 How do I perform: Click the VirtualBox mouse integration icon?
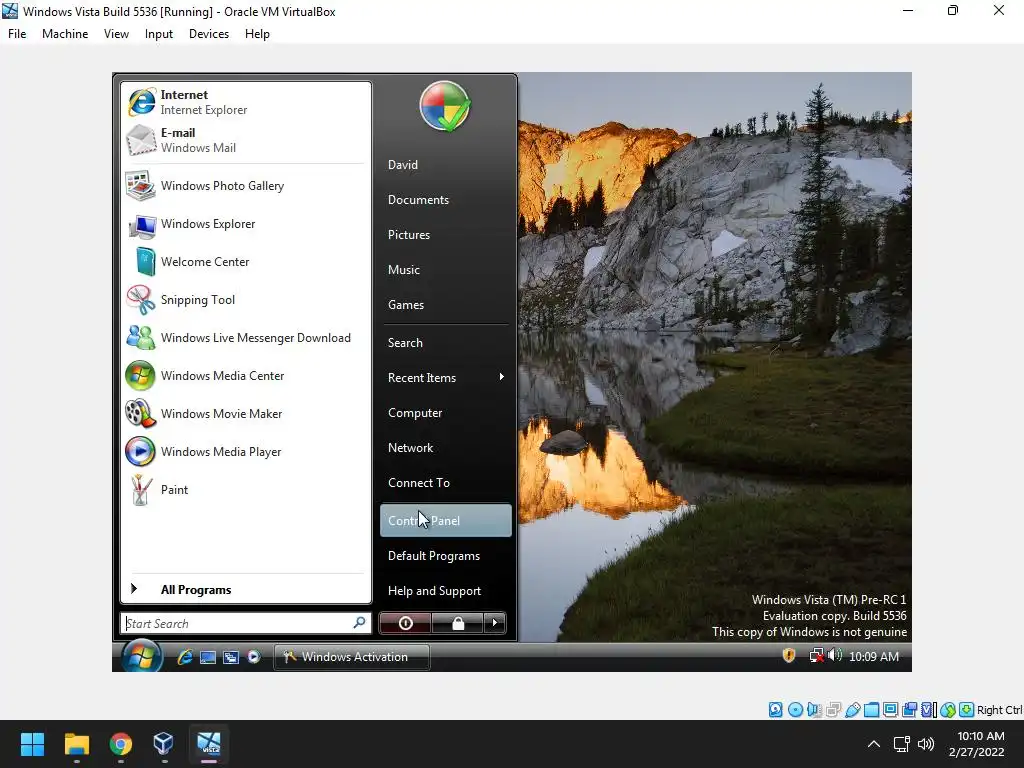(948, 710)
